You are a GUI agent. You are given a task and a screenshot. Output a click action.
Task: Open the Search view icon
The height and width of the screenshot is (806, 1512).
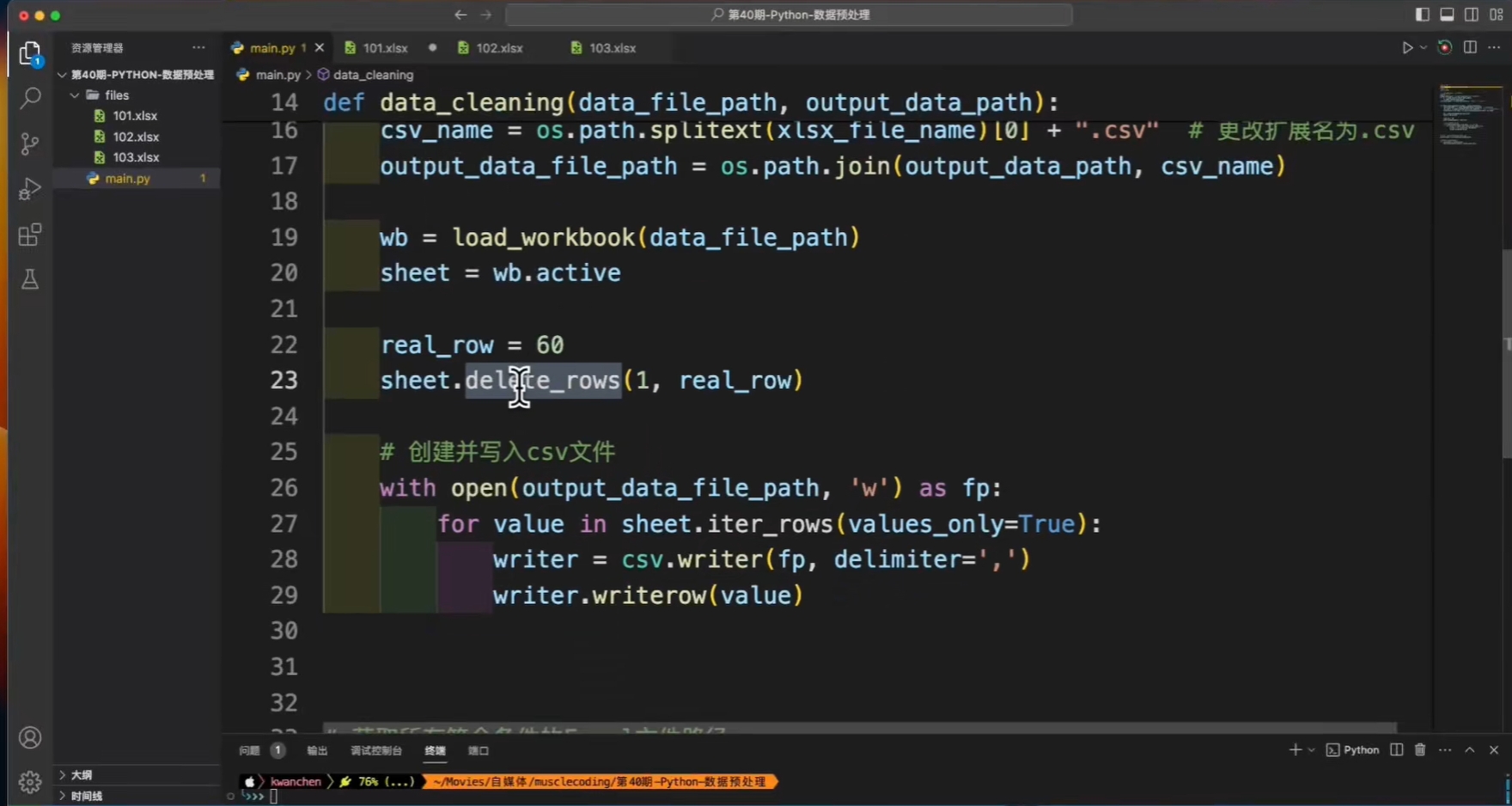pyautogui.click(x=30, y=98)
